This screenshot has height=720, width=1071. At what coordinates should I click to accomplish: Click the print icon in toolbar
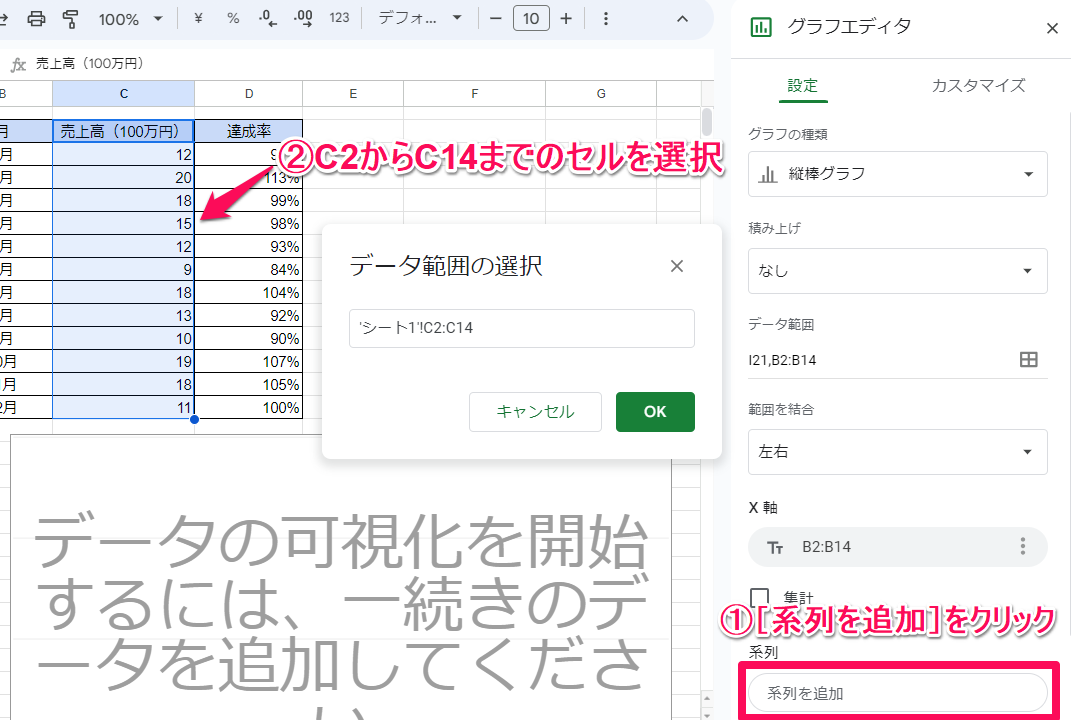(36, 18)
